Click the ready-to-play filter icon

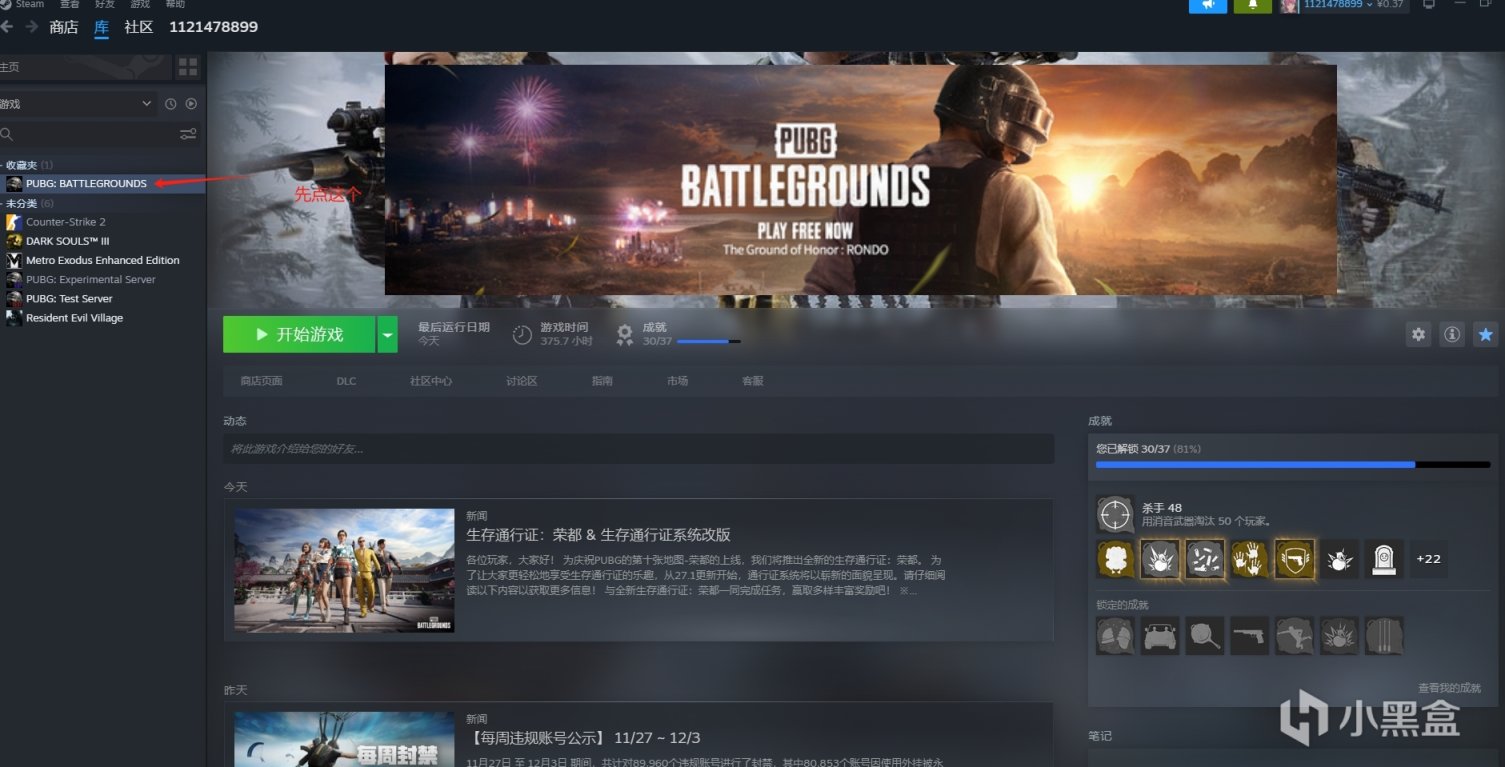191,104
